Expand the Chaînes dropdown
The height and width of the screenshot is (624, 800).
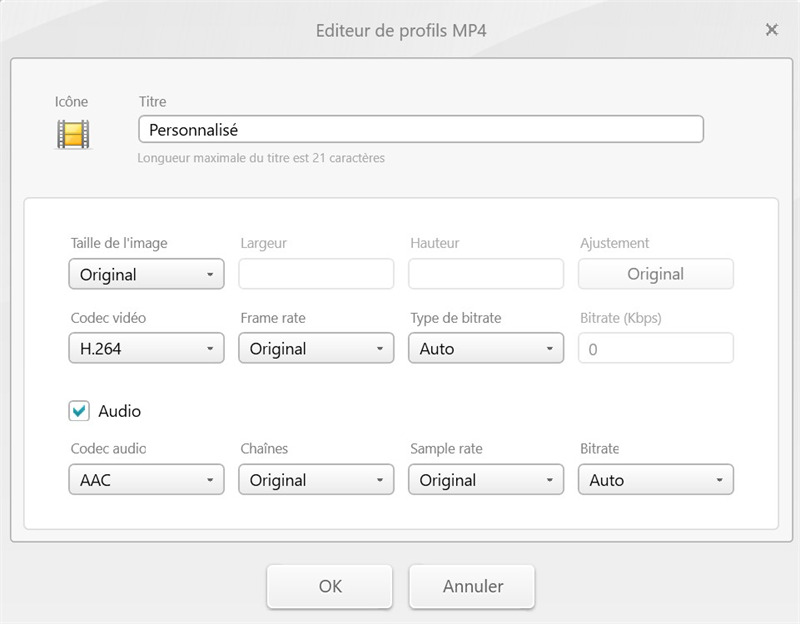click(x=316, y=479)
